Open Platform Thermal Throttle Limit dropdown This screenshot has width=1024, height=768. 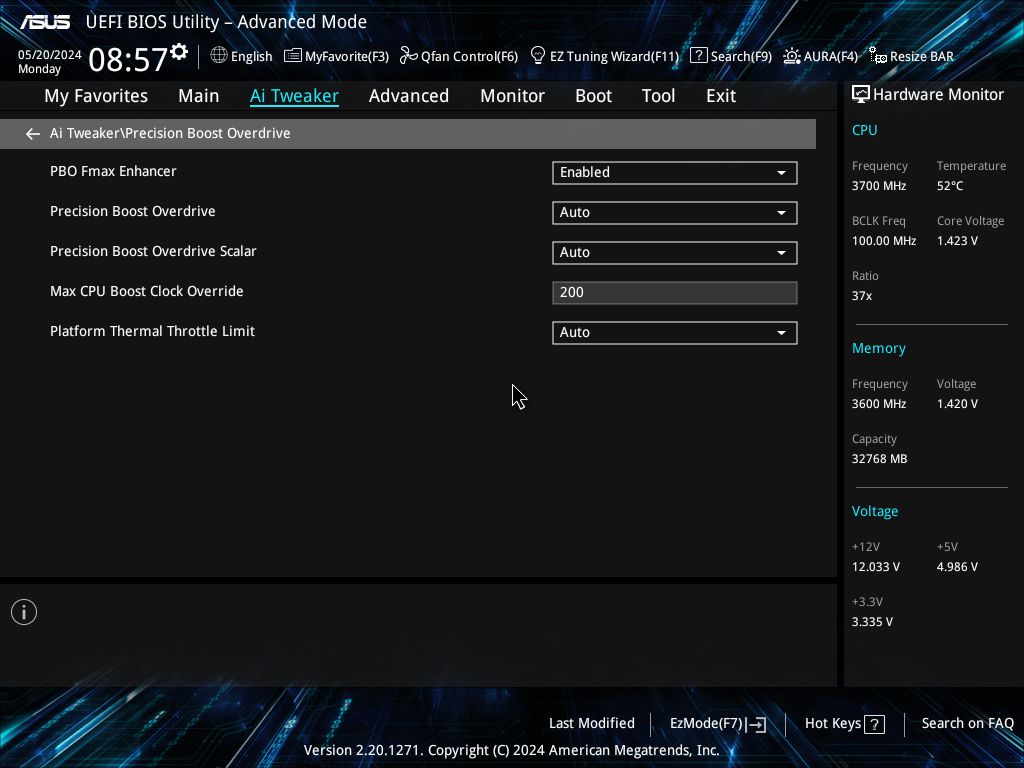(675, 332)
